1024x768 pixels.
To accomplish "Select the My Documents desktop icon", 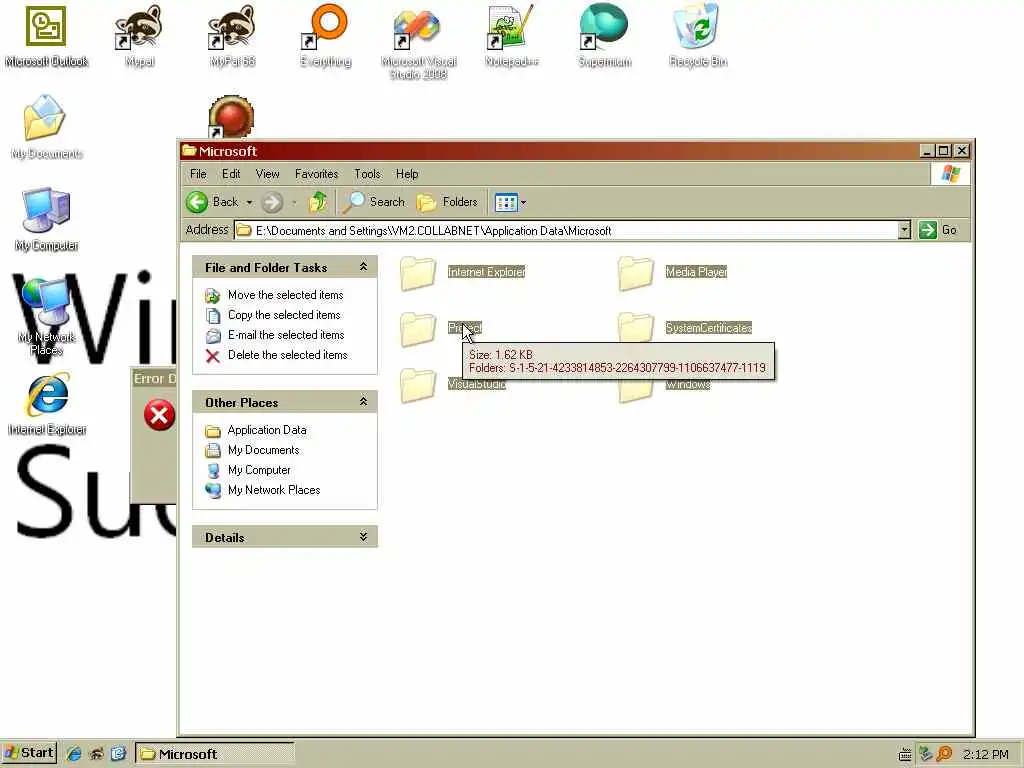I will [x=46, y=127].
